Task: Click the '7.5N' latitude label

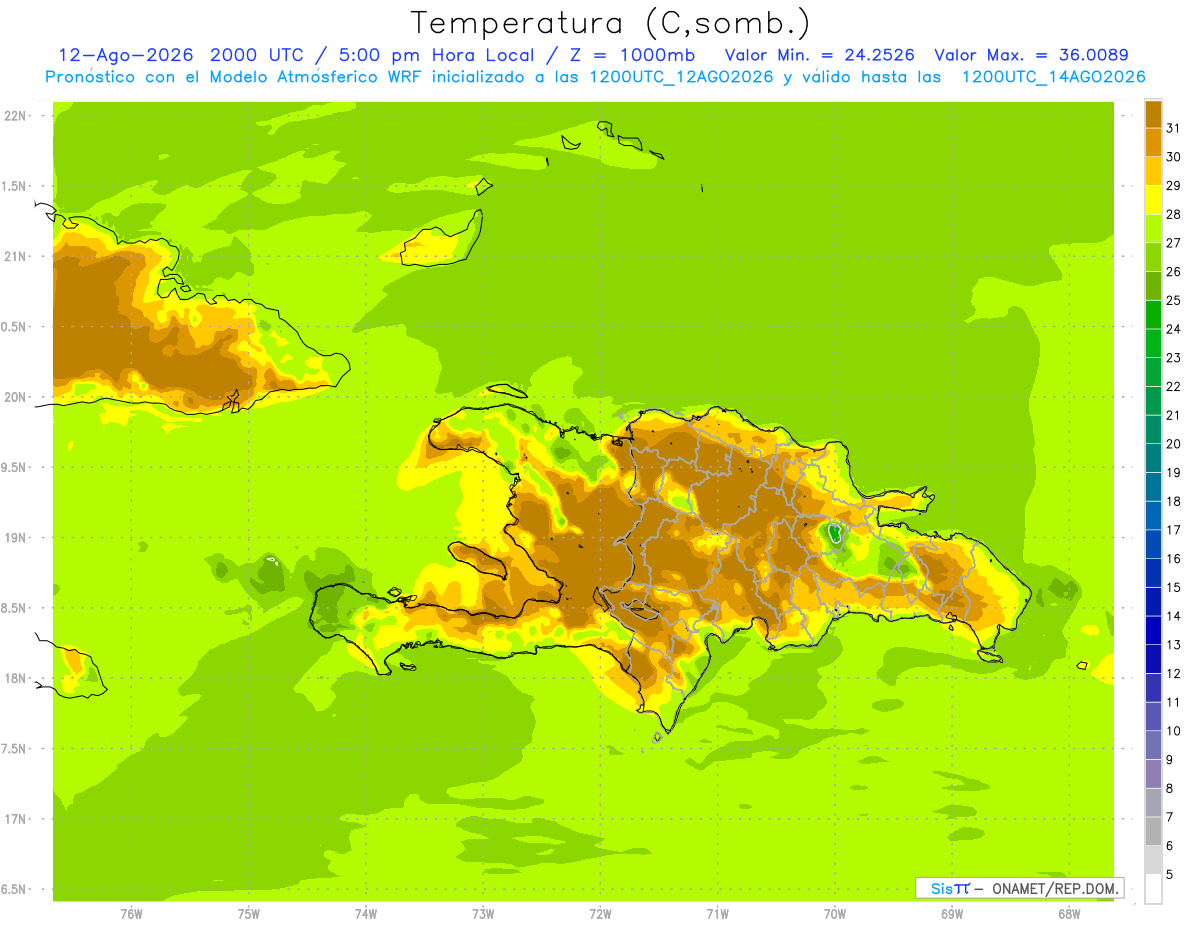Action: point(14,748)
